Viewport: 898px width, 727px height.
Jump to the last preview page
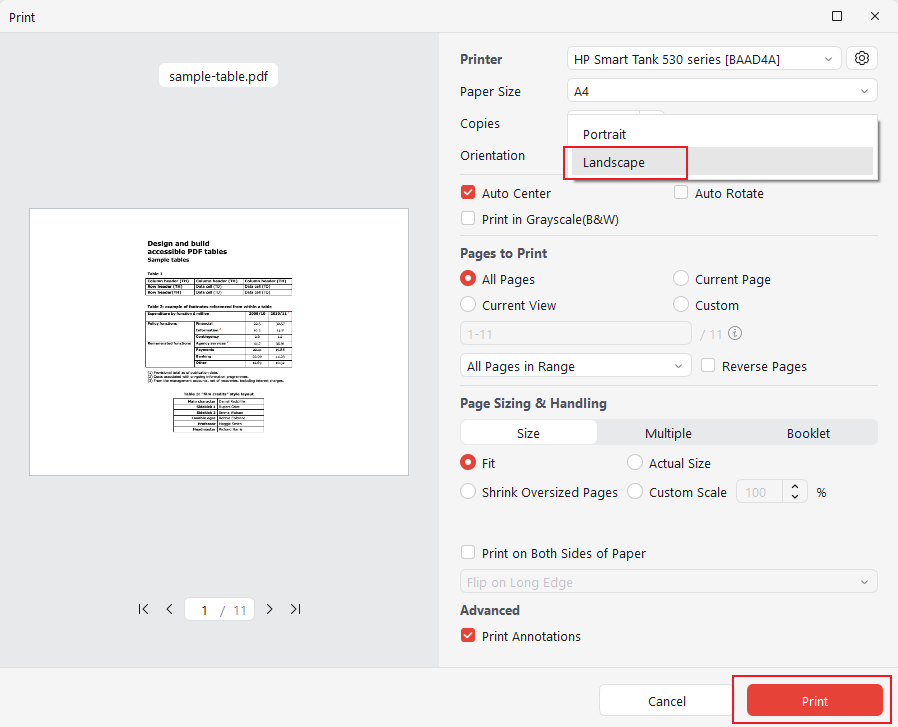[295, 609]
